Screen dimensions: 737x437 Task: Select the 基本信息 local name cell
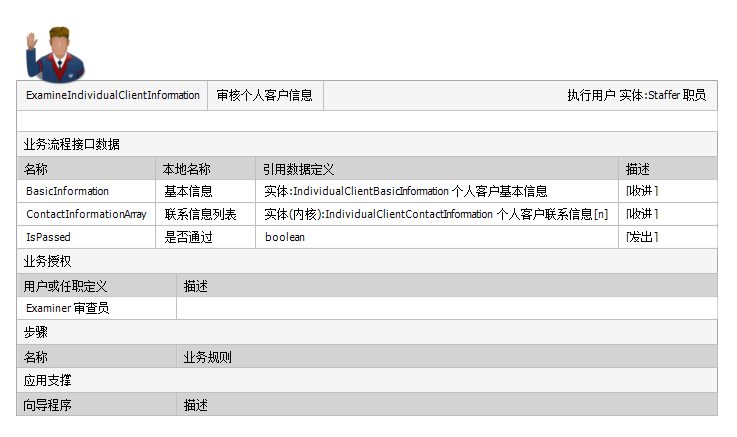[205, 191]
